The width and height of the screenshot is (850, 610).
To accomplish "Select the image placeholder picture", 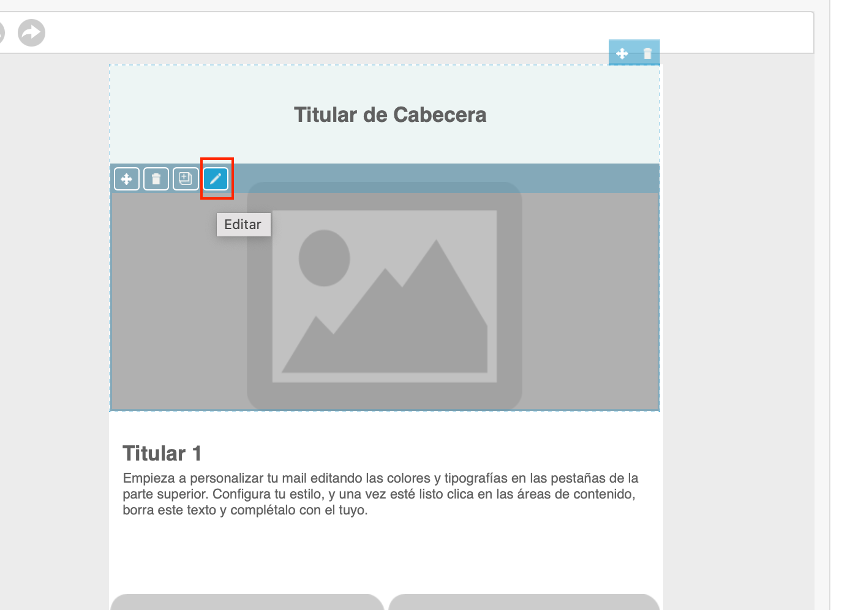I will 385,295.
